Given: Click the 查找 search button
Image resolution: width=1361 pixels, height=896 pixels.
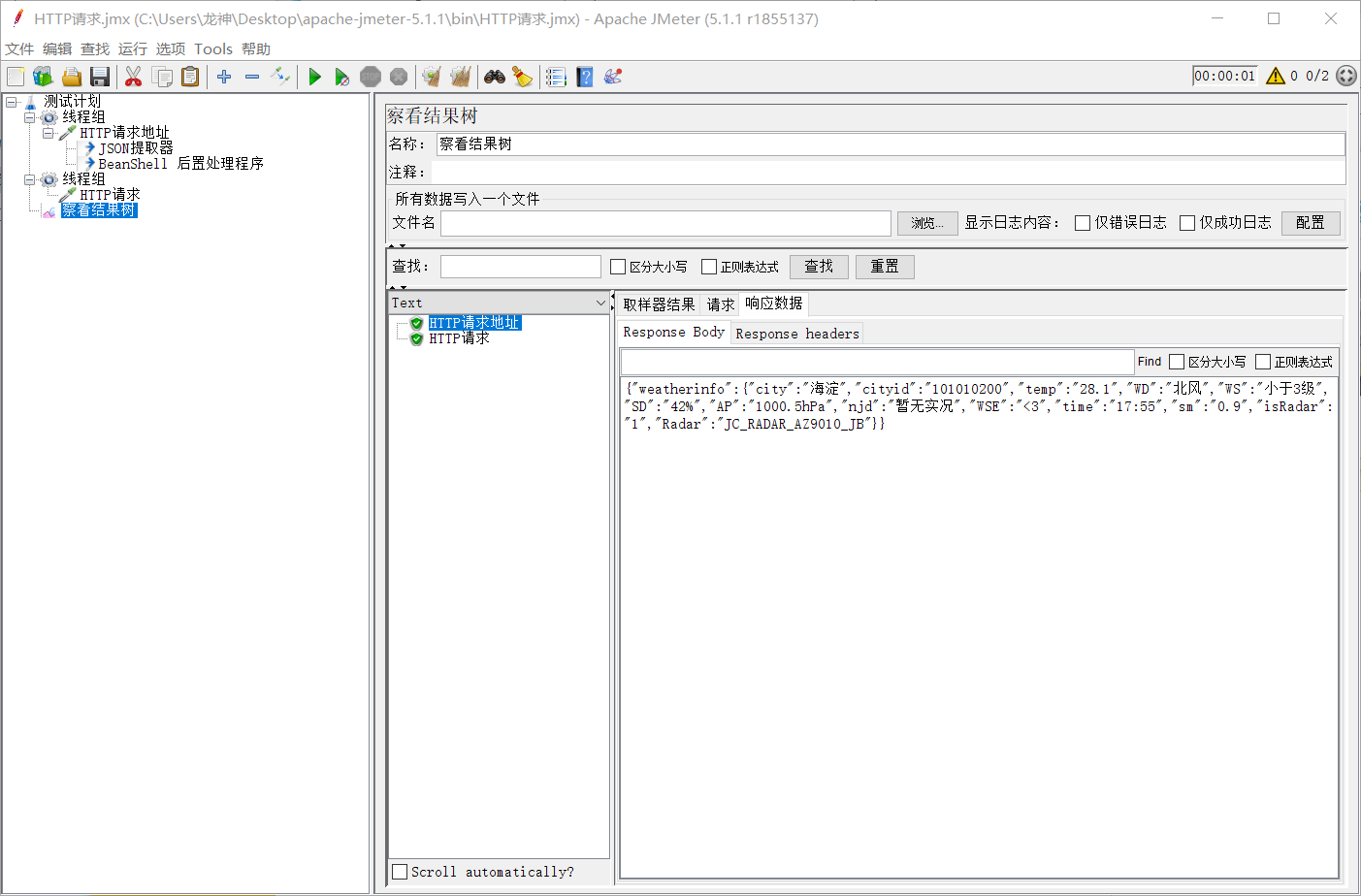Looking at the screenshot, I should pos(819,267).
